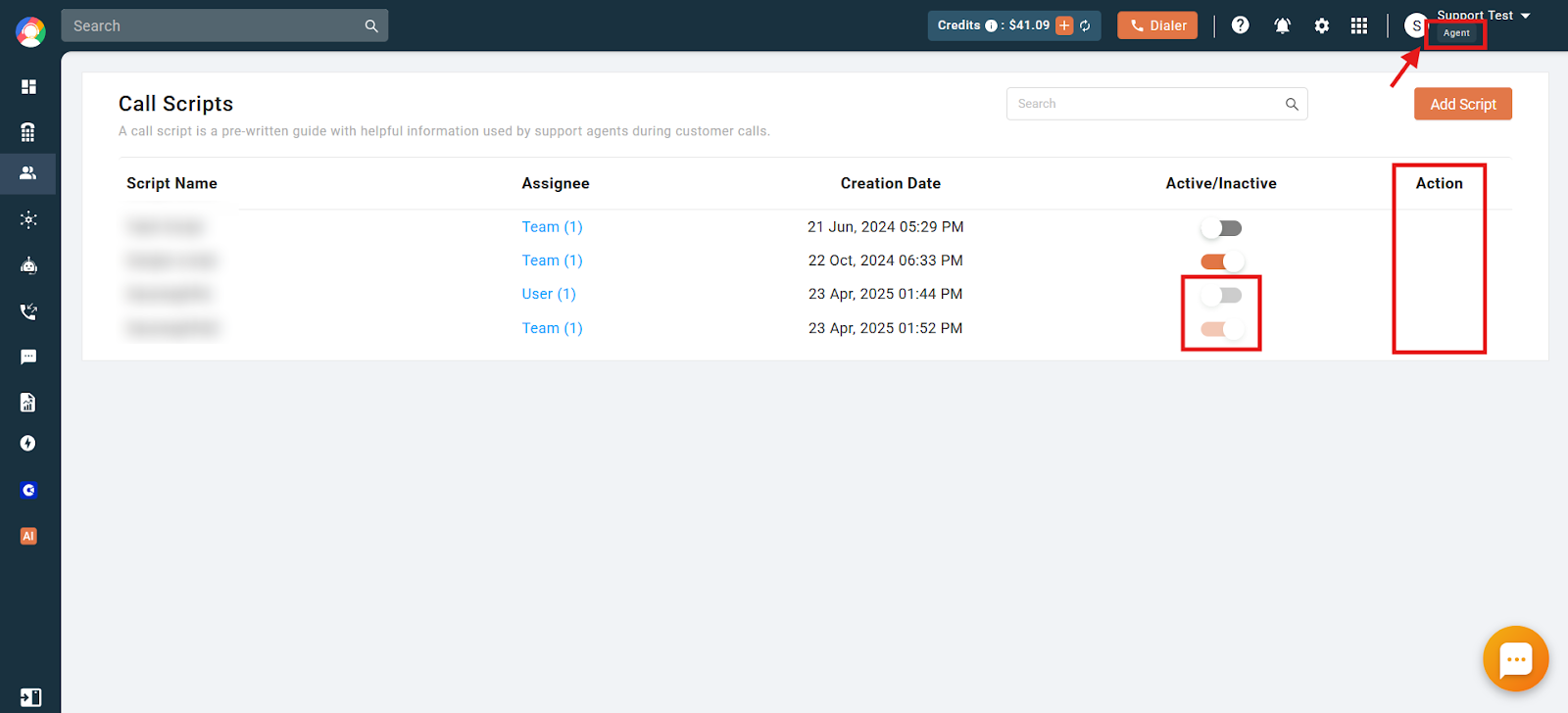Viewport: 1568px width, 713px height.
Task: Click the 22 Oct, 2024 06:33 PM date
Action: coord(886,261)
